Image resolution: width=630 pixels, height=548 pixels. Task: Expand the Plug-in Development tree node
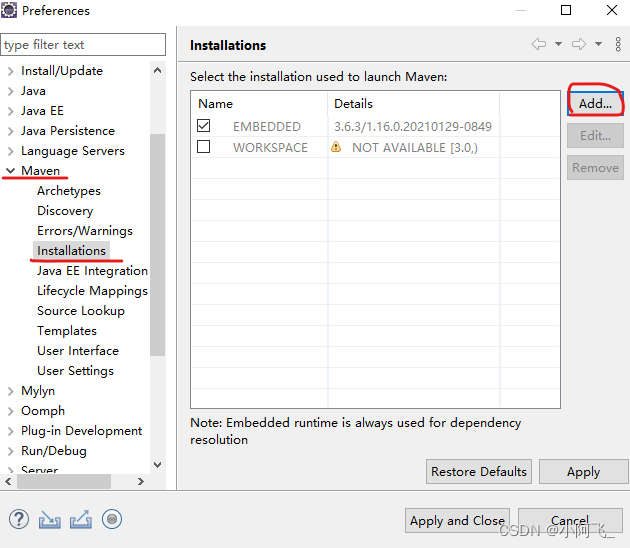10,431
